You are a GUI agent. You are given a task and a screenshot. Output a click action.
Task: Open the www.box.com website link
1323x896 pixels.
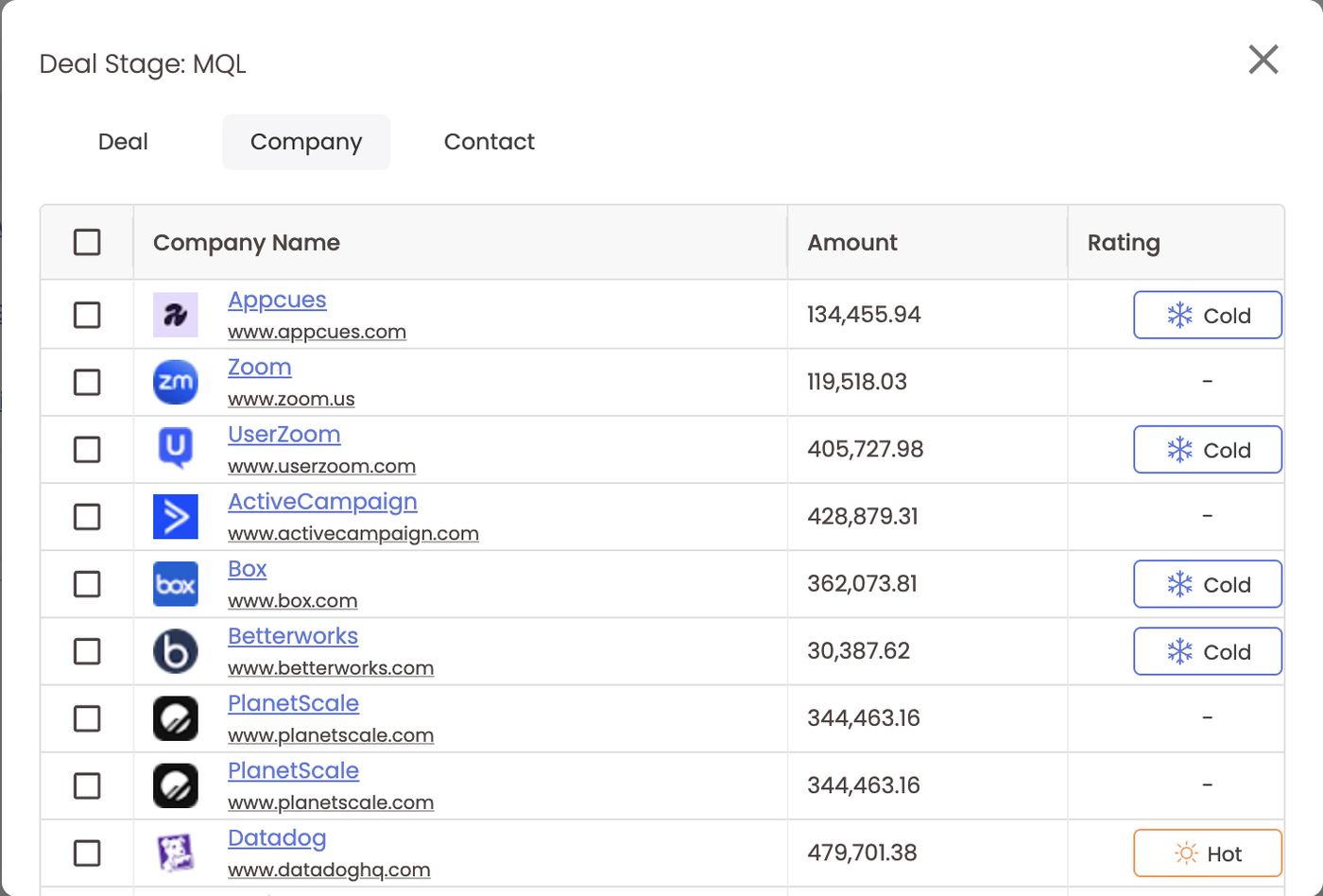point(293,601)
